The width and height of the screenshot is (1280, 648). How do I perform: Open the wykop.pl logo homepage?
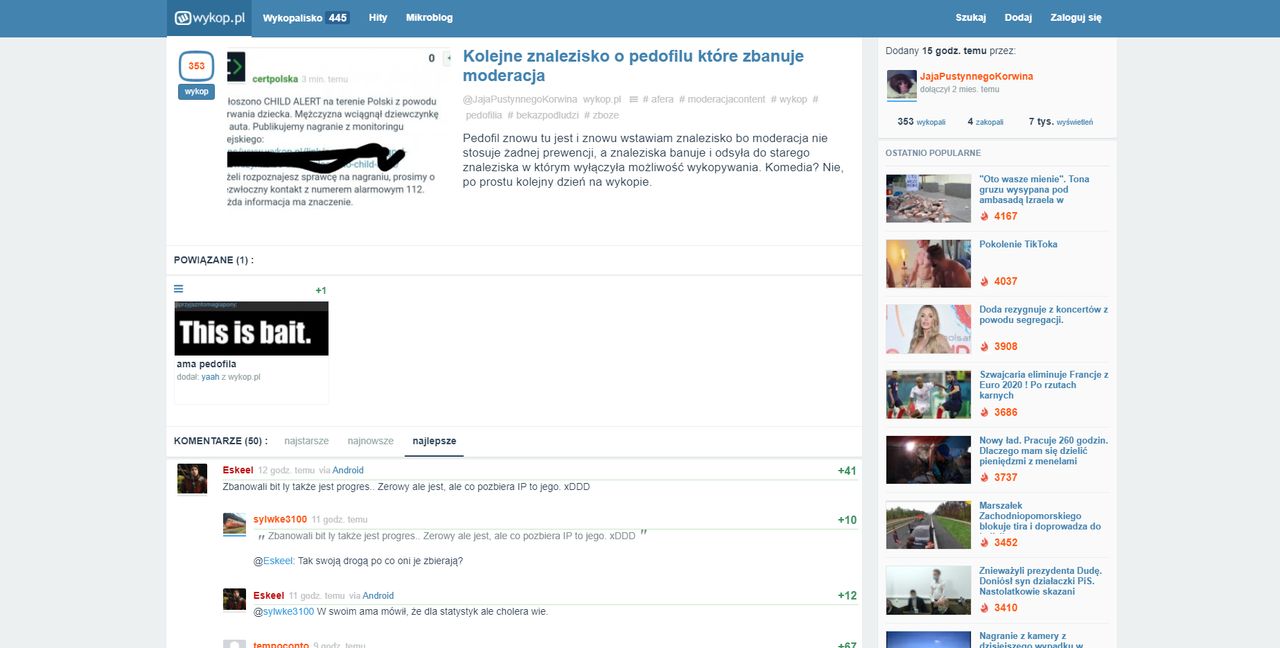point(208,18)
